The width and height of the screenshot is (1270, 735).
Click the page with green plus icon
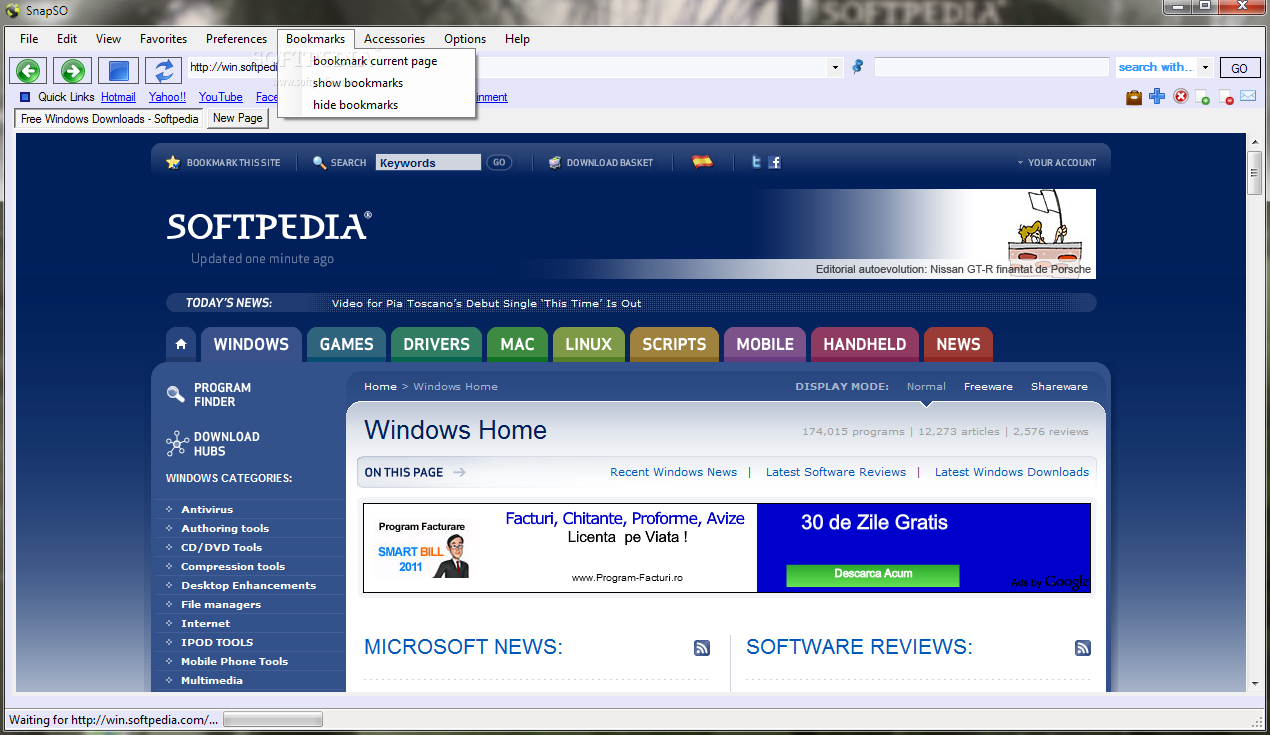coord(1203,97)
